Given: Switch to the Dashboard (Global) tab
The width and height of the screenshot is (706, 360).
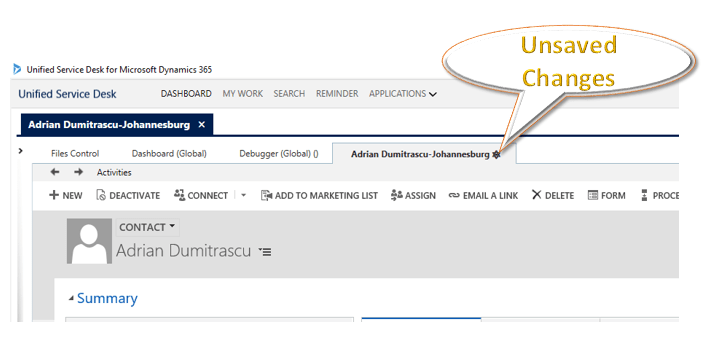Looking at the screenshot, I should pyautogui.click(x=169, y=153).
